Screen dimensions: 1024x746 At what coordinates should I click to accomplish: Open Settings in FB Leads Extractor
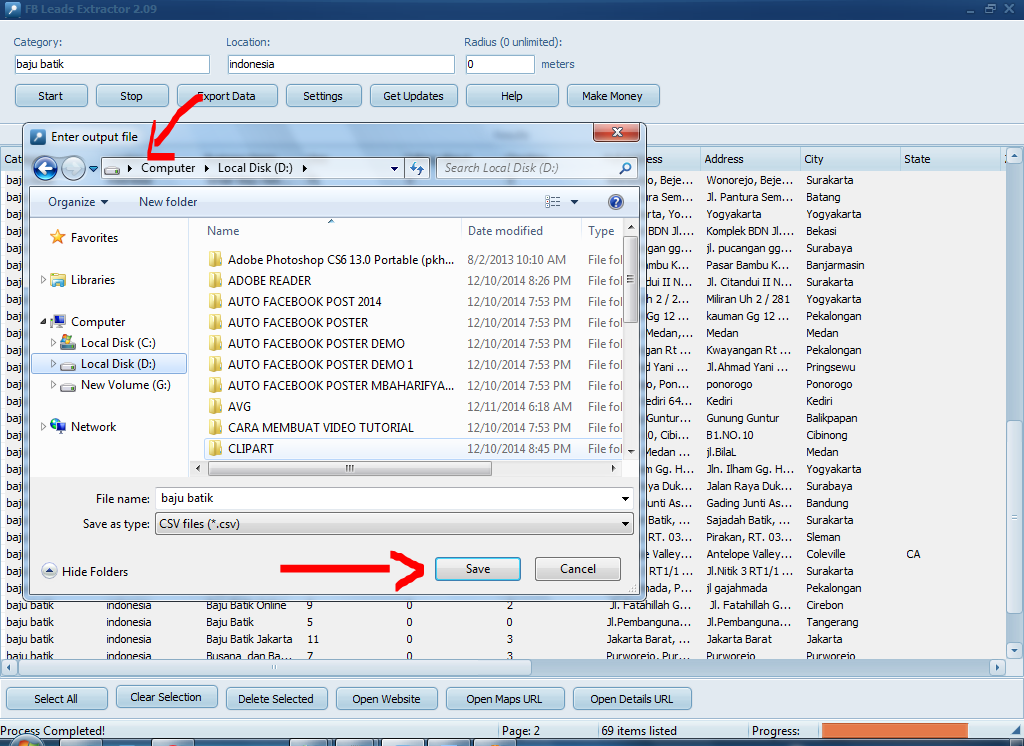323,96
